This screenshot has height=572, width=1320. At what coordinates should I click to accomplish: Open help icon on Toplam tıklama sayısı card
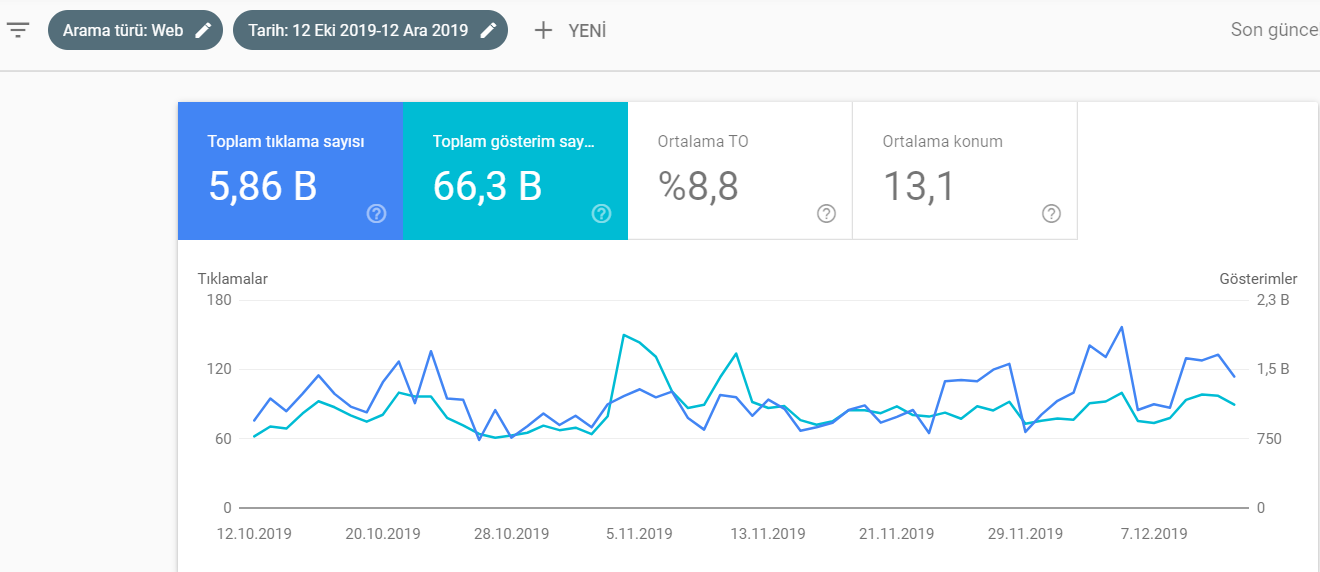(377, 213)
